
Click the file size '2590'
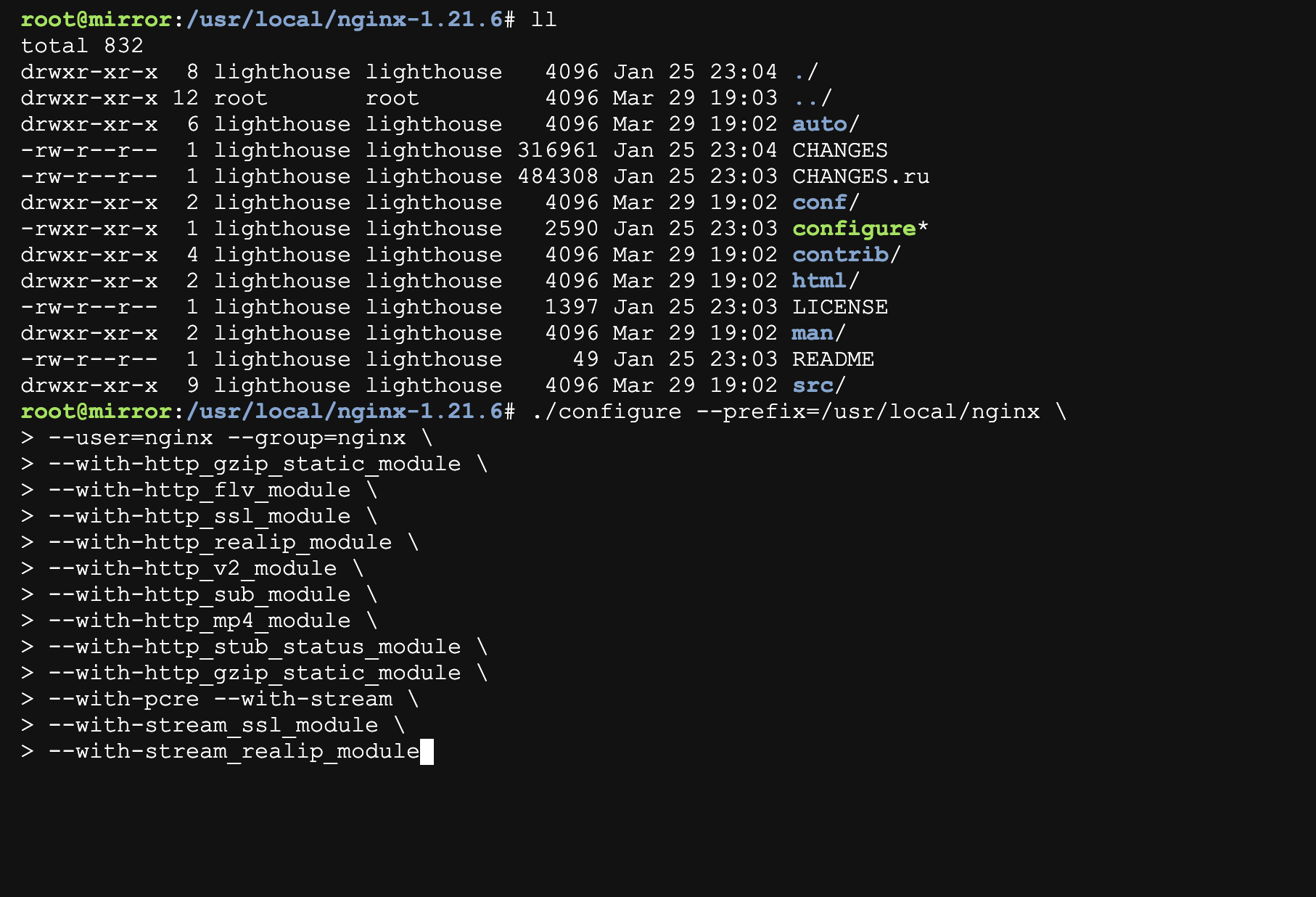point(572,229)
